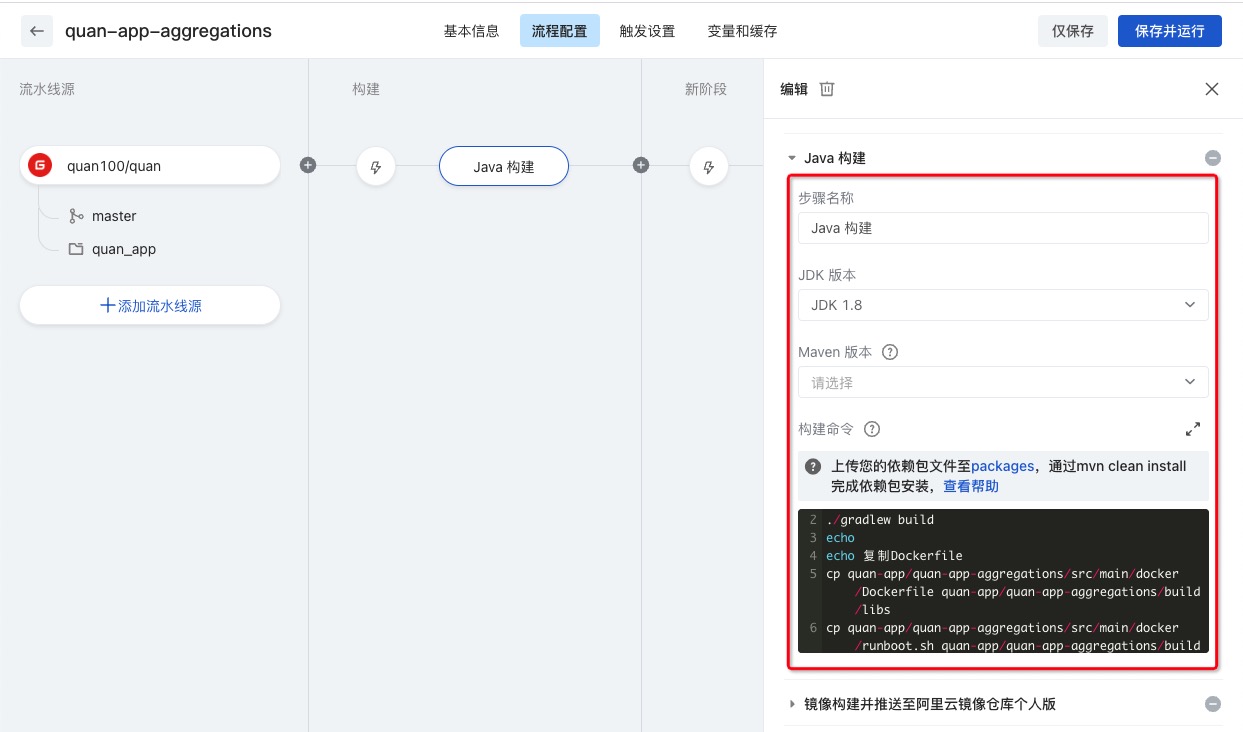The image size is (1243, 732).
Task: Select the Java 构建 pipeline node
Action: pyautogui.click(x=504, y=166)
